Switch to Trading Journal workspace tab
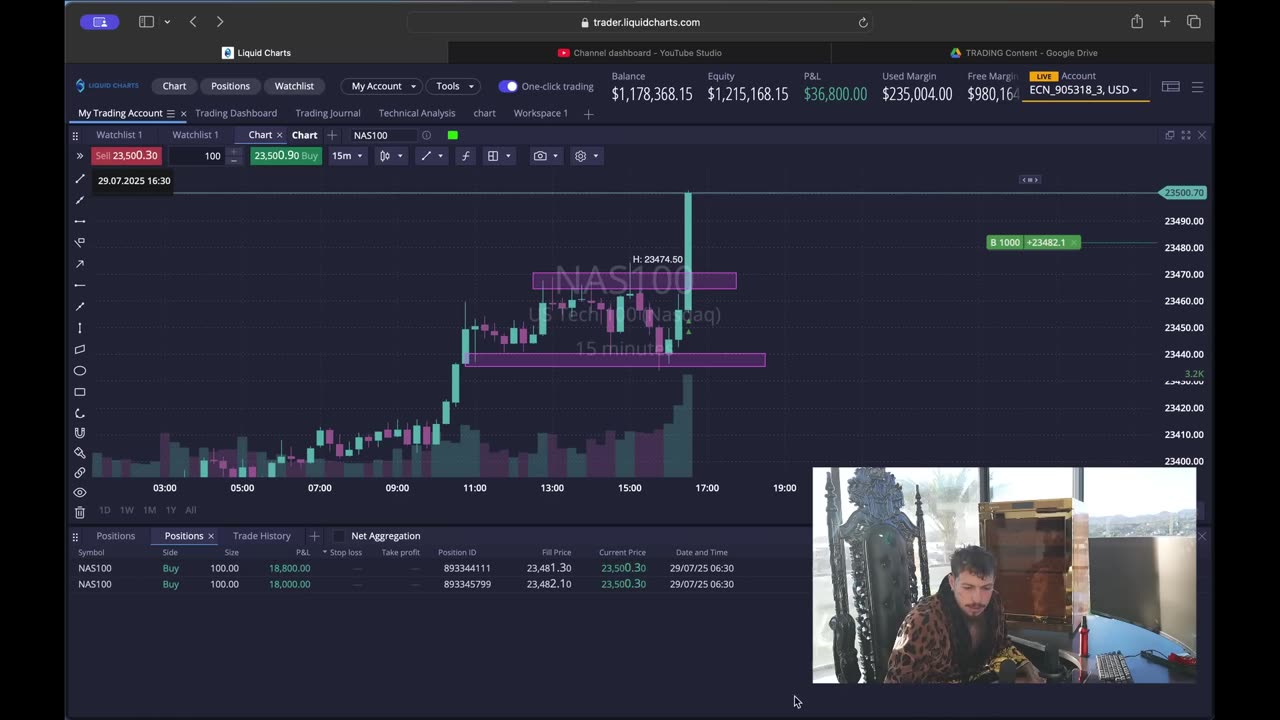This screenshot has width=1280, height=720. (x=328, y=113)
